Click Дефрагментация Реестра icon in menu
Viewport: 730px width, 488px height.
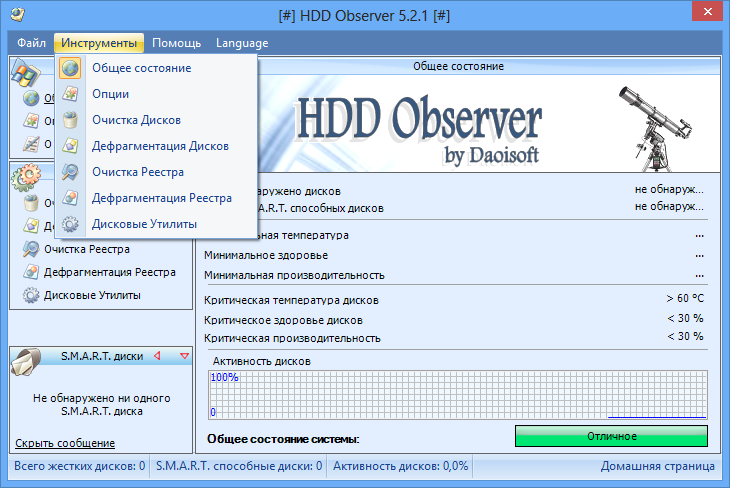click(70, 198)
